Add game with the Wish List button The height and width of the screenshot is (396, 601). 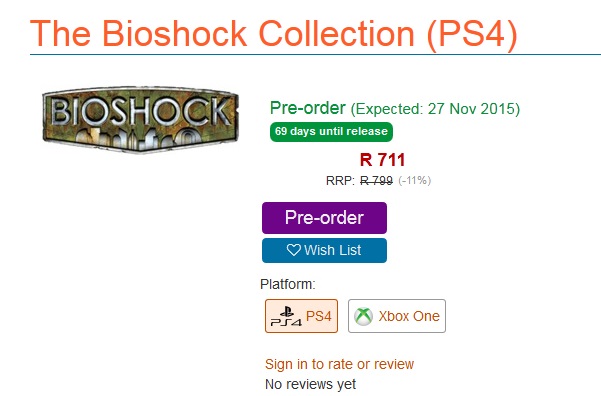coord(324,250)
